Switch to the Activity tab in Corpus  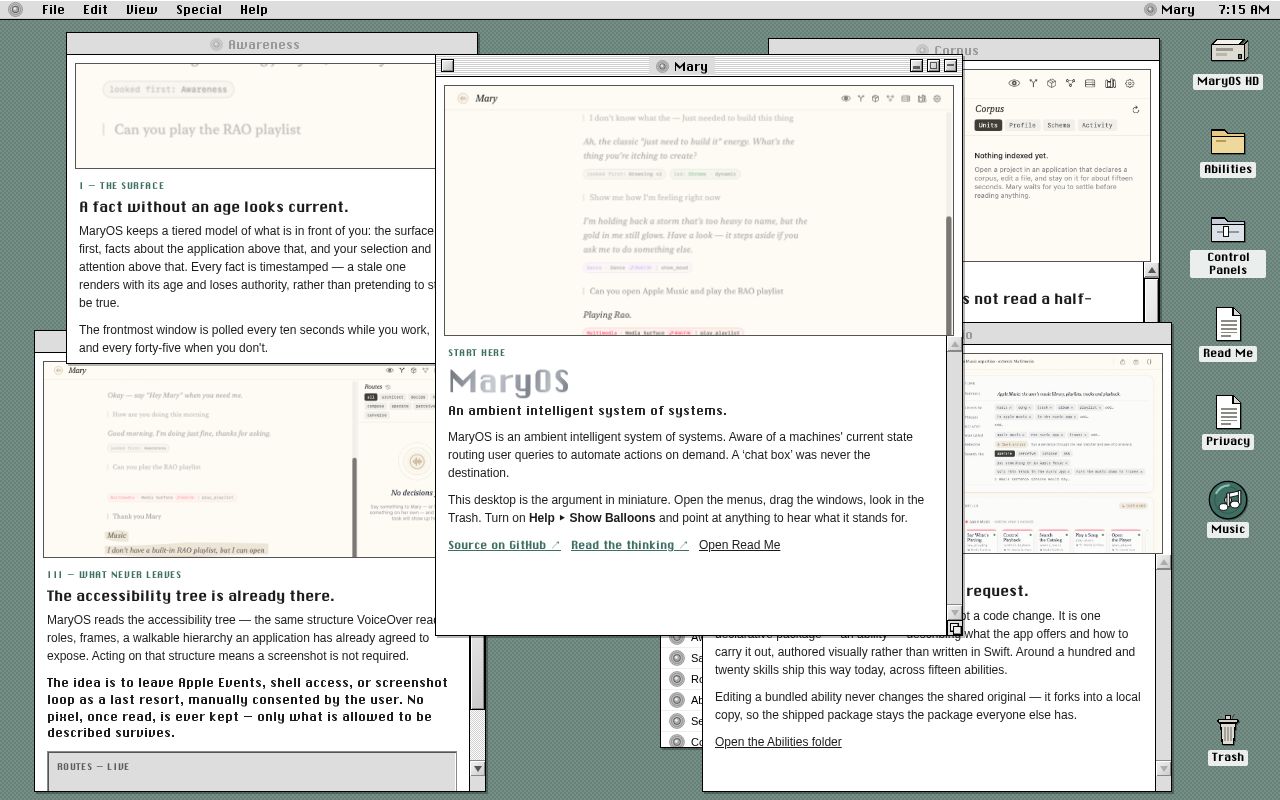point(1097,125)
